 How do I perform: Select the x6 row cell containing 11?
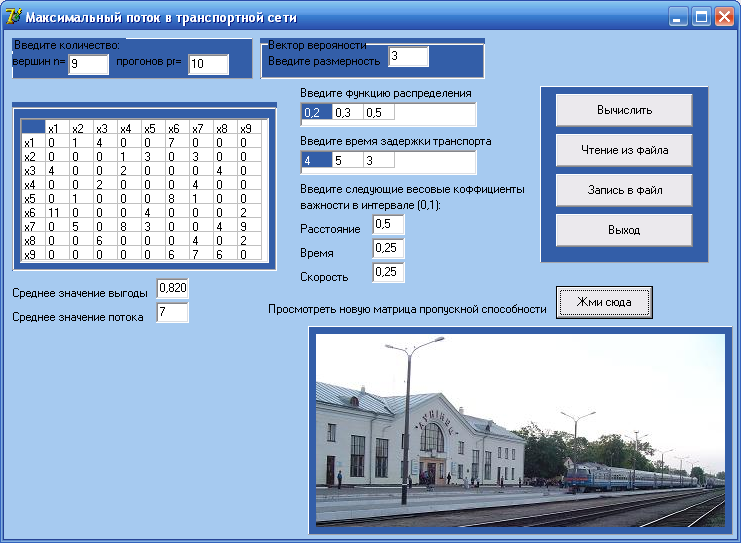(56, 212)
